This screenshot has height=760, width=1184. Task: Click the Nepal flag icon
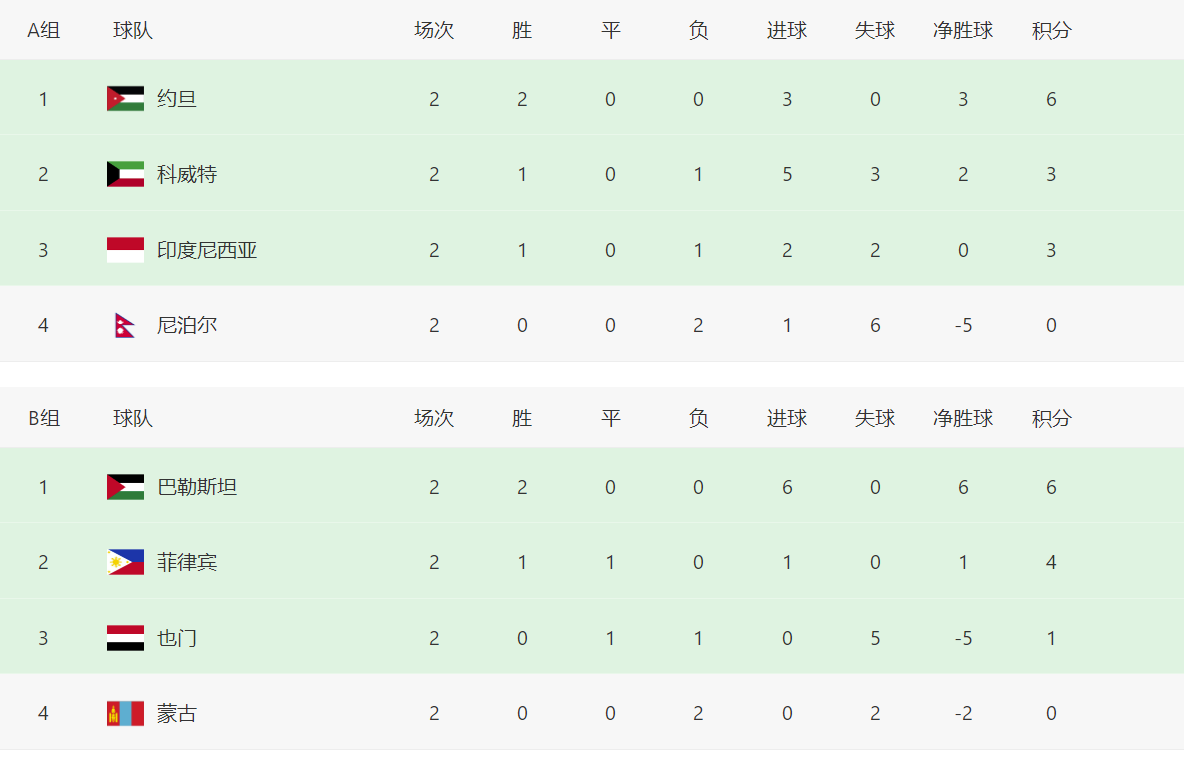coord(125,326)
